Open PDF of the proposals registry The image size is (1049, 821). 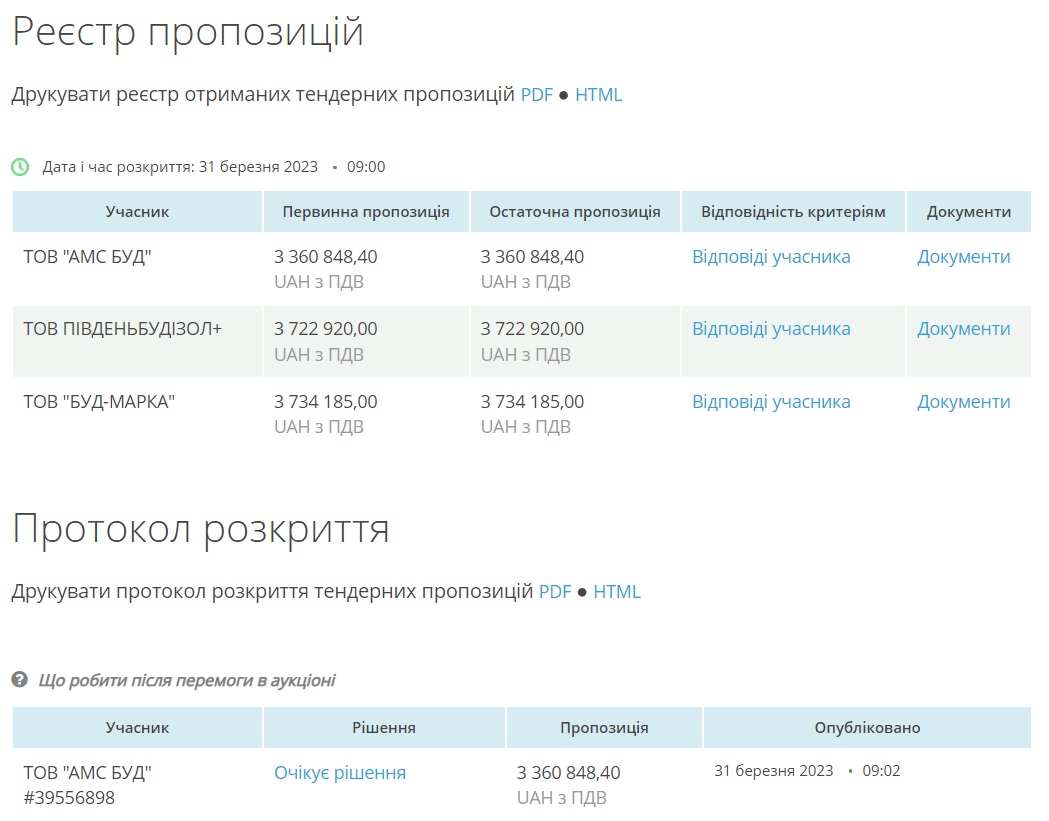[536, 95]
